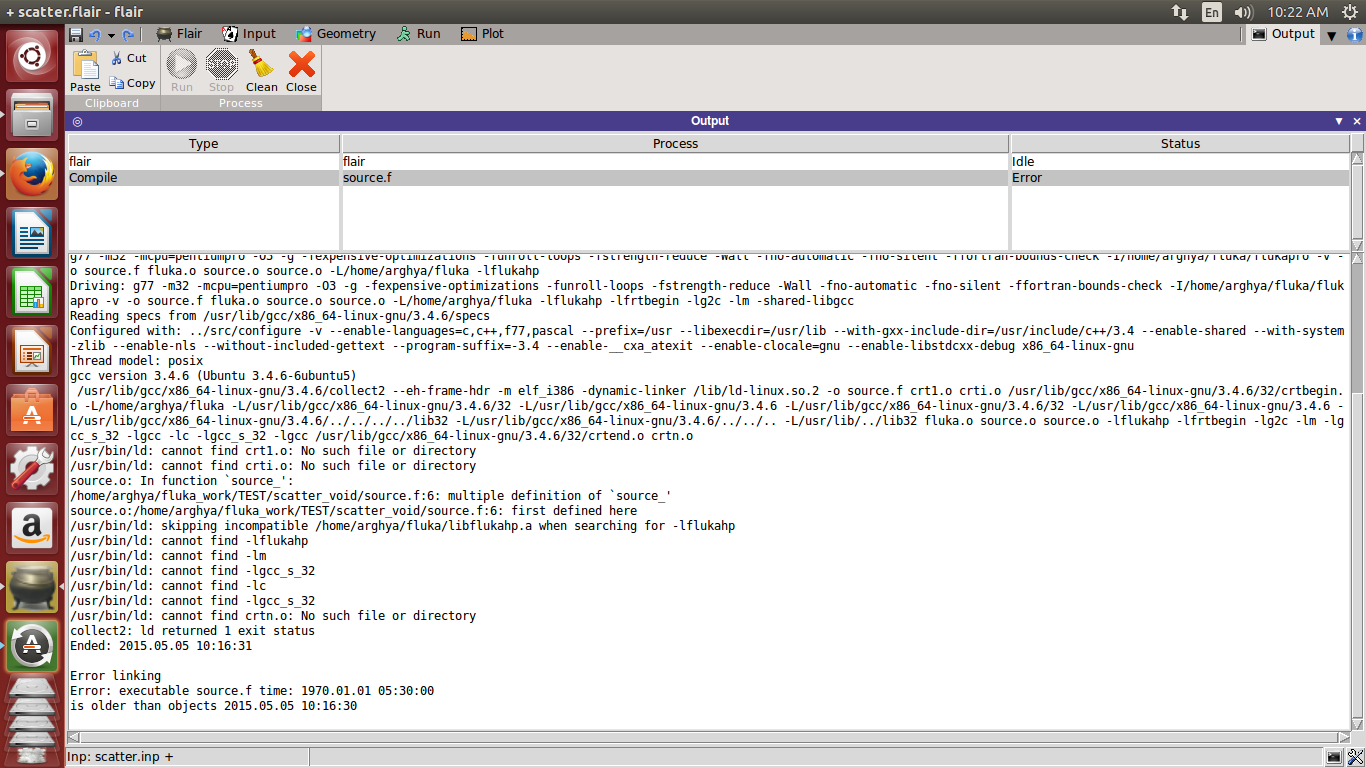Close the Output panel with the X
Screen dimensions: 1366x768
1357,121
